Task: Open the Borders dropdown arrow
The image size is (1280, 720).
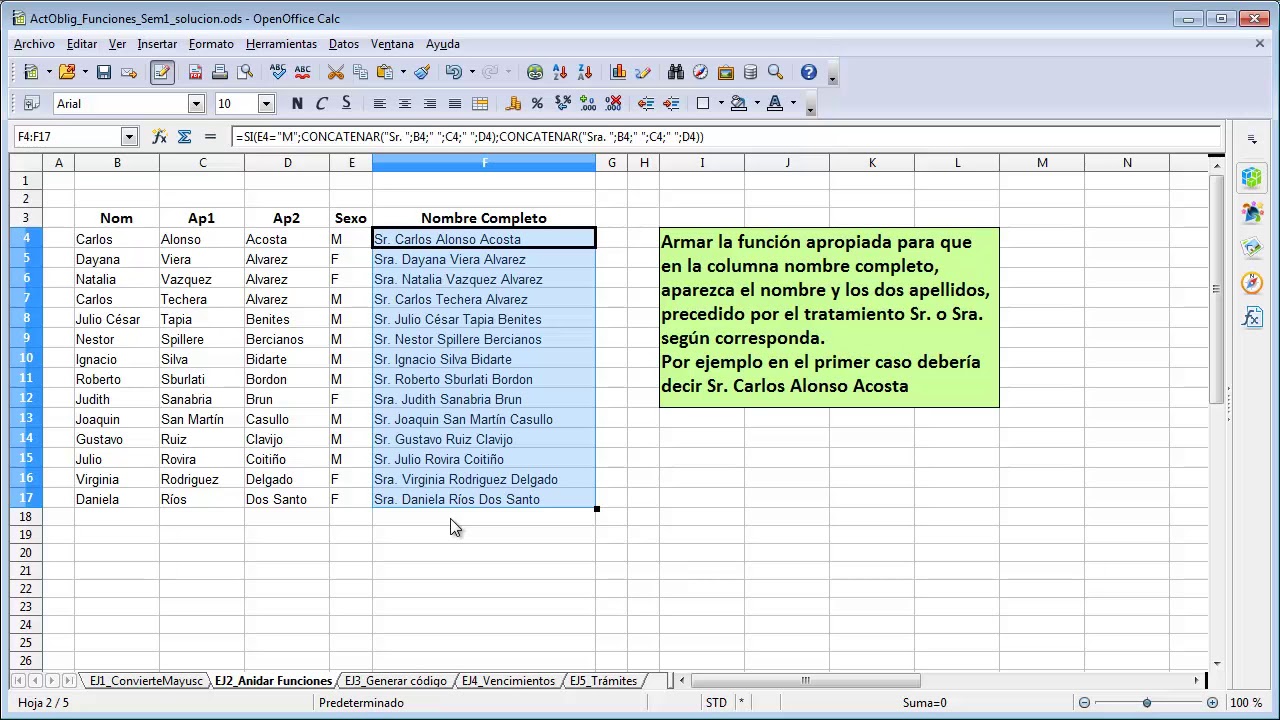Action: [x=721, y=103]
